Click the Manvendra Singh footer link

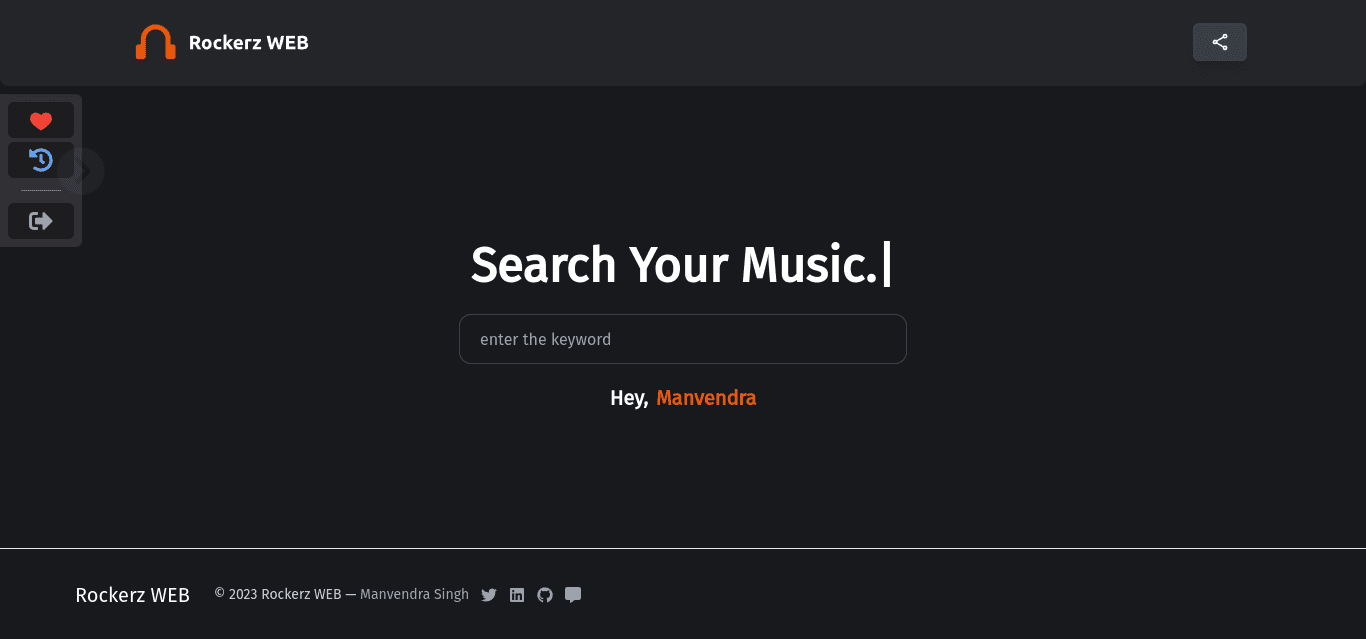(414, 594)
